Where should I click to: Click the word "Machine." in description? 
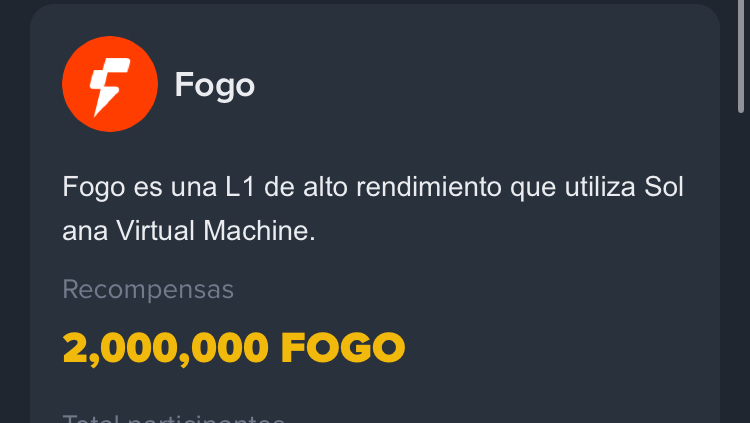pyautogui.click(x=259, y=231)
